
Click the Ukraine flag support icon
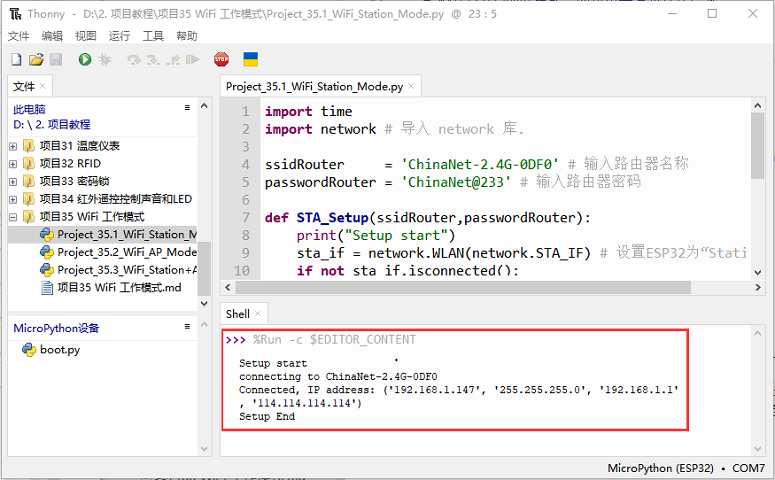[x=251, y=60]
